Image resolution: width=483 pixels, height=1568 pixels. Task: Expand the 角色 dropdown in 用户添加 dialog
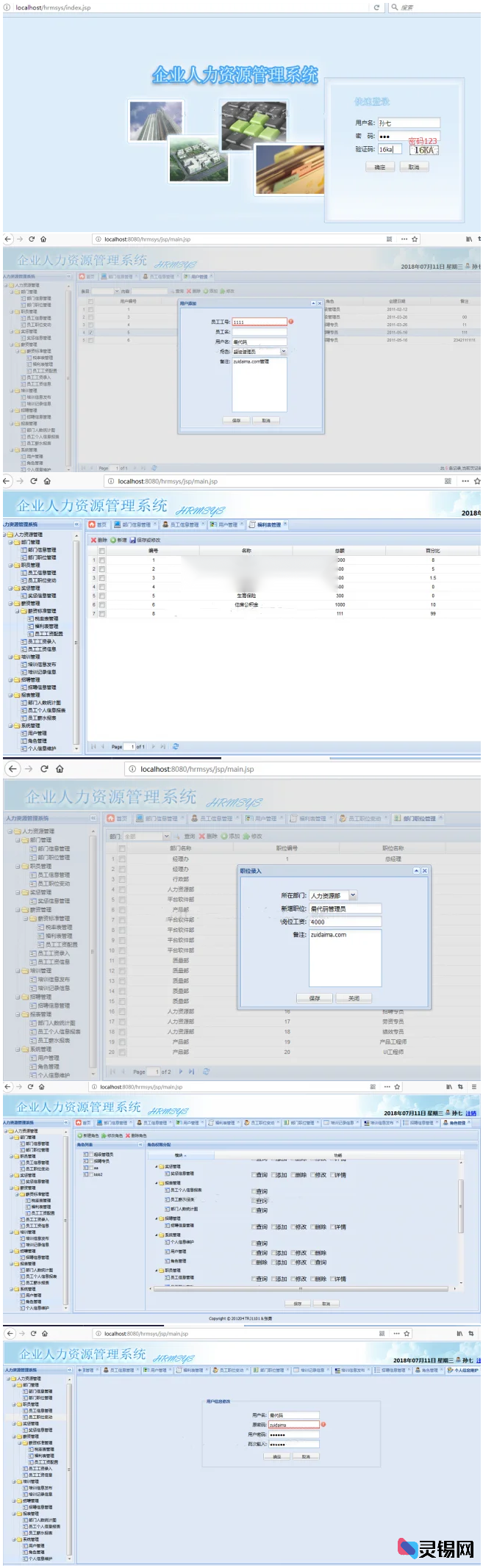point(283,352)
